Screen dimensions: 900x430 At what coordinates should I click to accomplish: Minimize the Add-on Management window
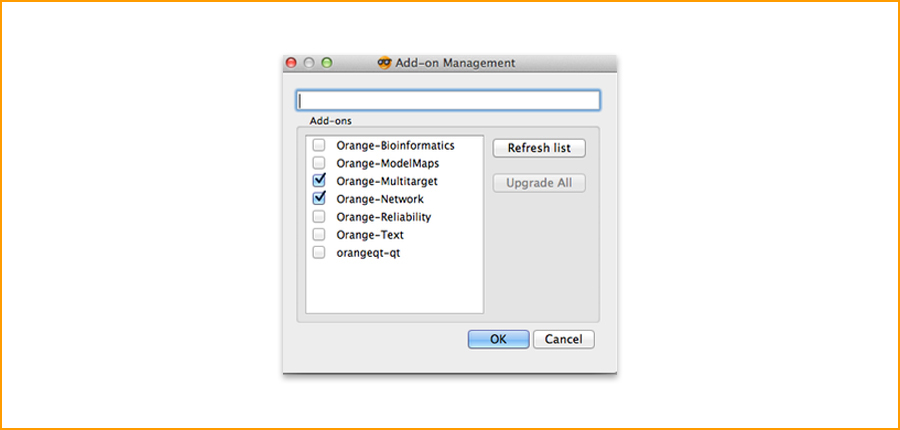(x=309, y=63)
